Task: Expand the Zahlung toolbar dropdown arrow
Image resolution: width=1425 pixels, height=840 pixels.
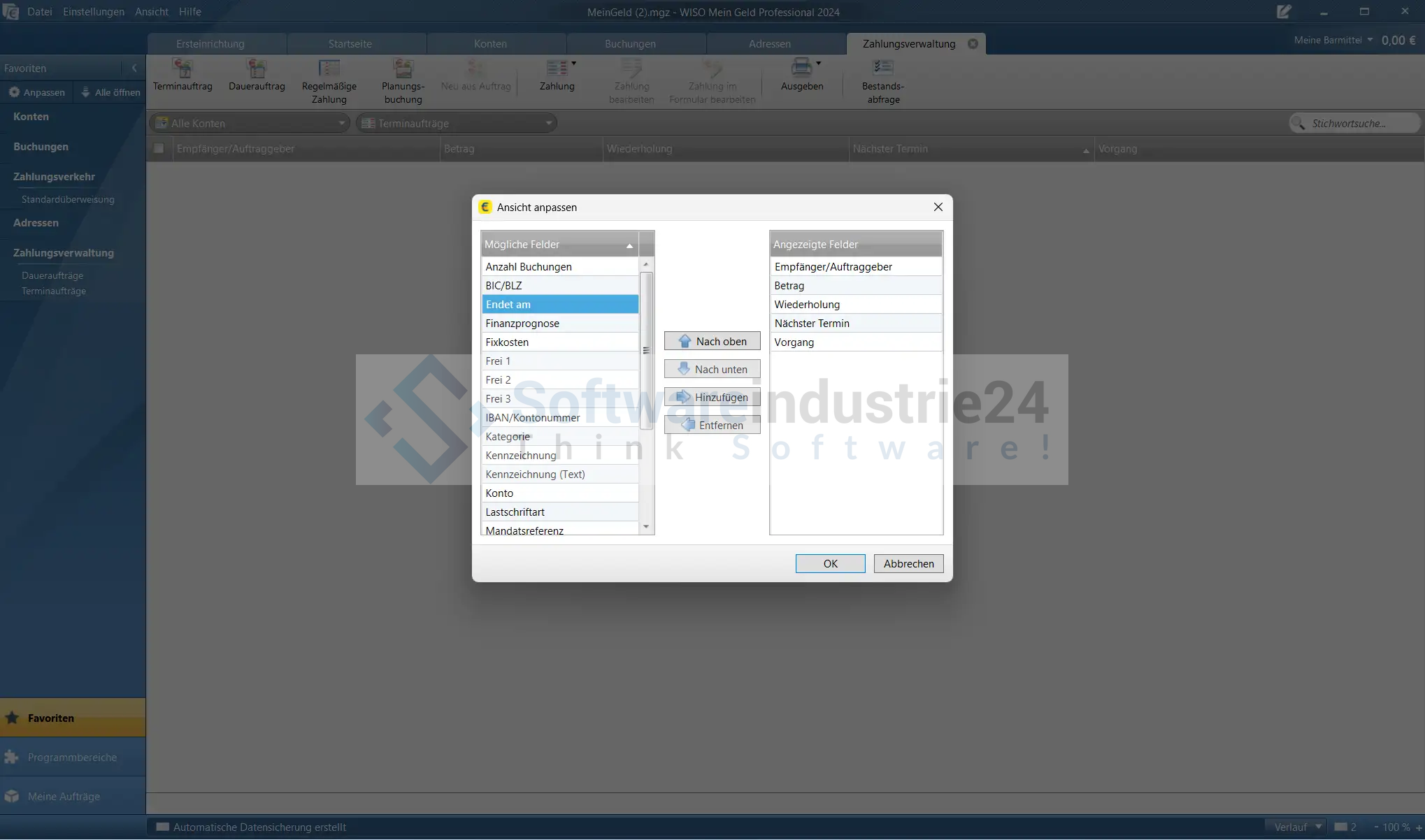Action: tap(574, 64)
